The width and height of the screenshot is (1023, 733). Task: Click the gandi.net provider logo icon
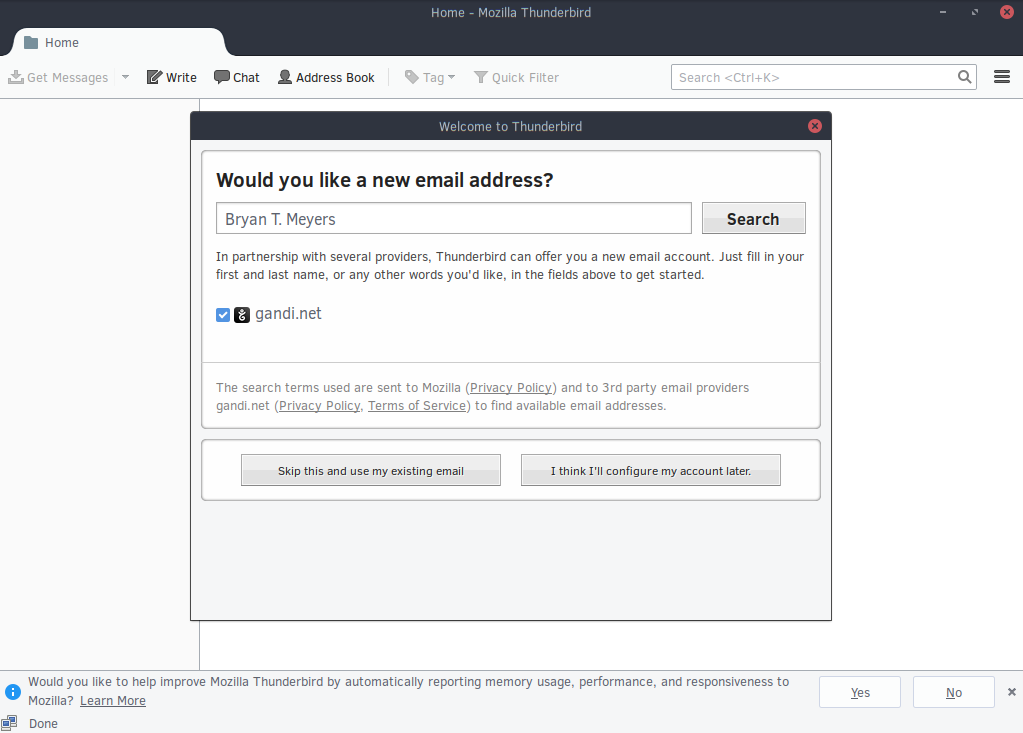point(242,315)
